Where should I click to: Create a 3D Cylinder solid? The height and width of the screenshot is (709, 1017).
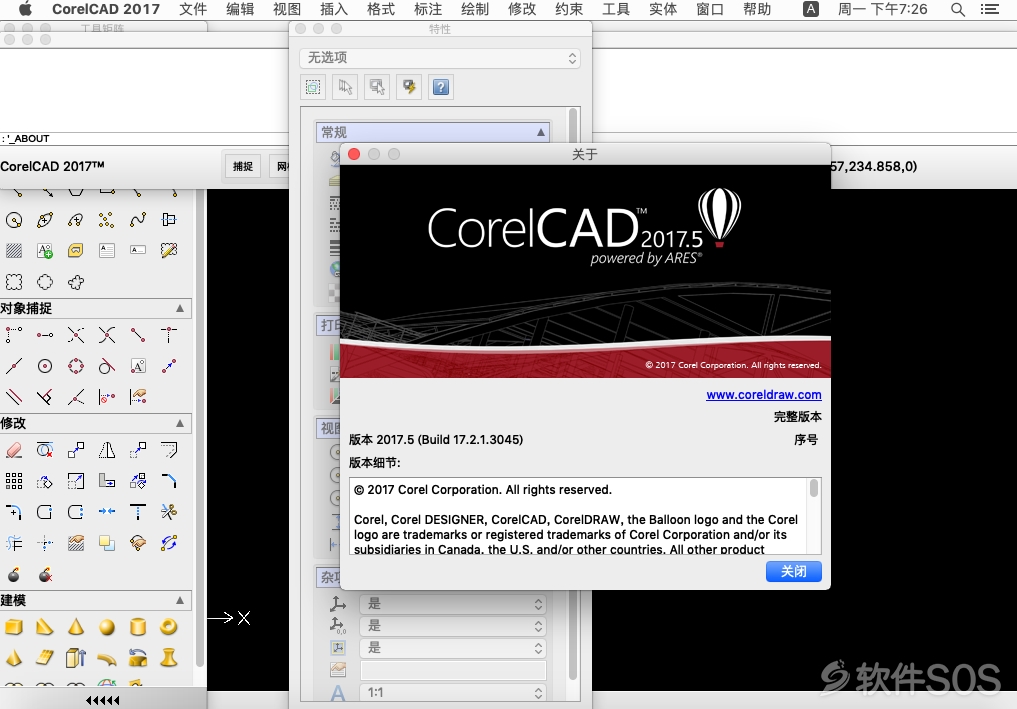tap(138, 627)
